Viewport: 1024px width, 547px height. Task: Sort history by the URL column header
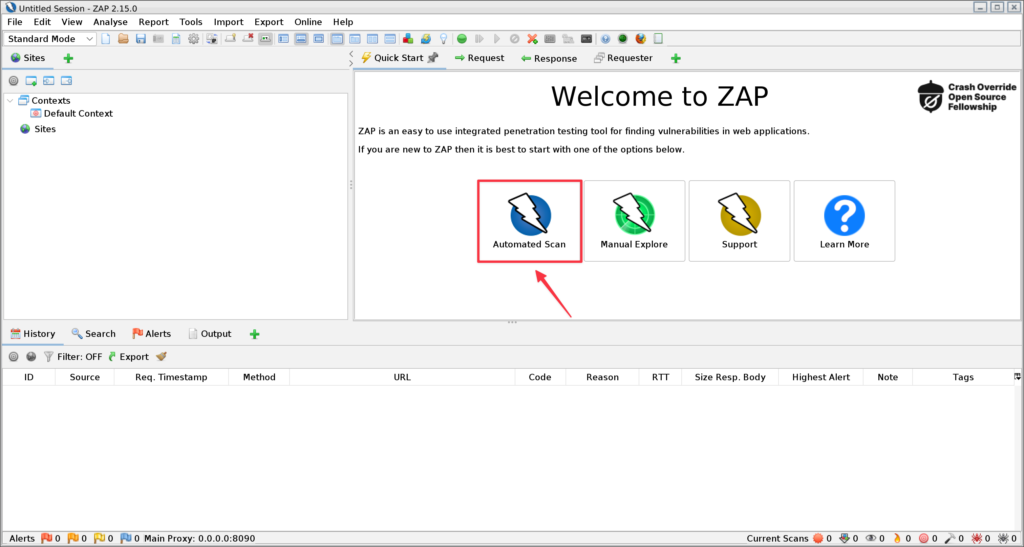(x=402, y=377)
